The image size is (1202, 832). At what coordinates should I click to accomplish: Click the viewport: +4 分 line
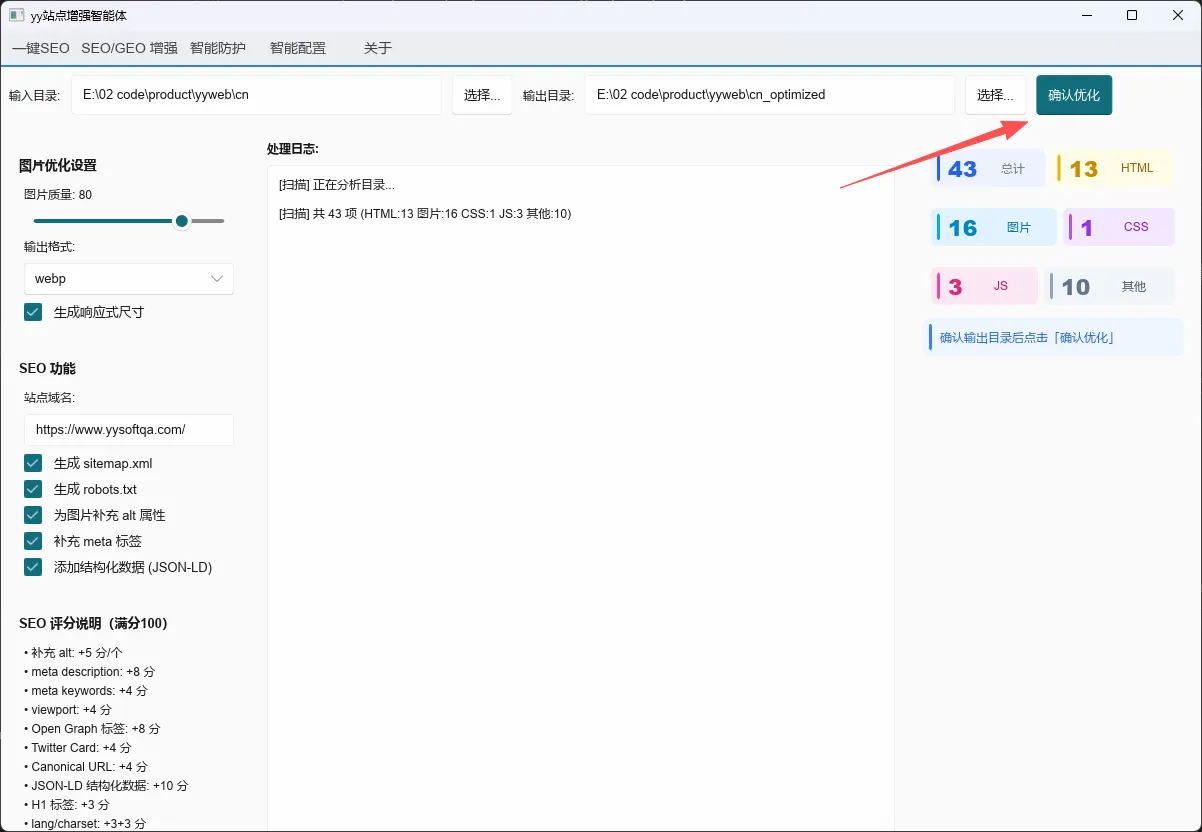[x=68, y=710]
